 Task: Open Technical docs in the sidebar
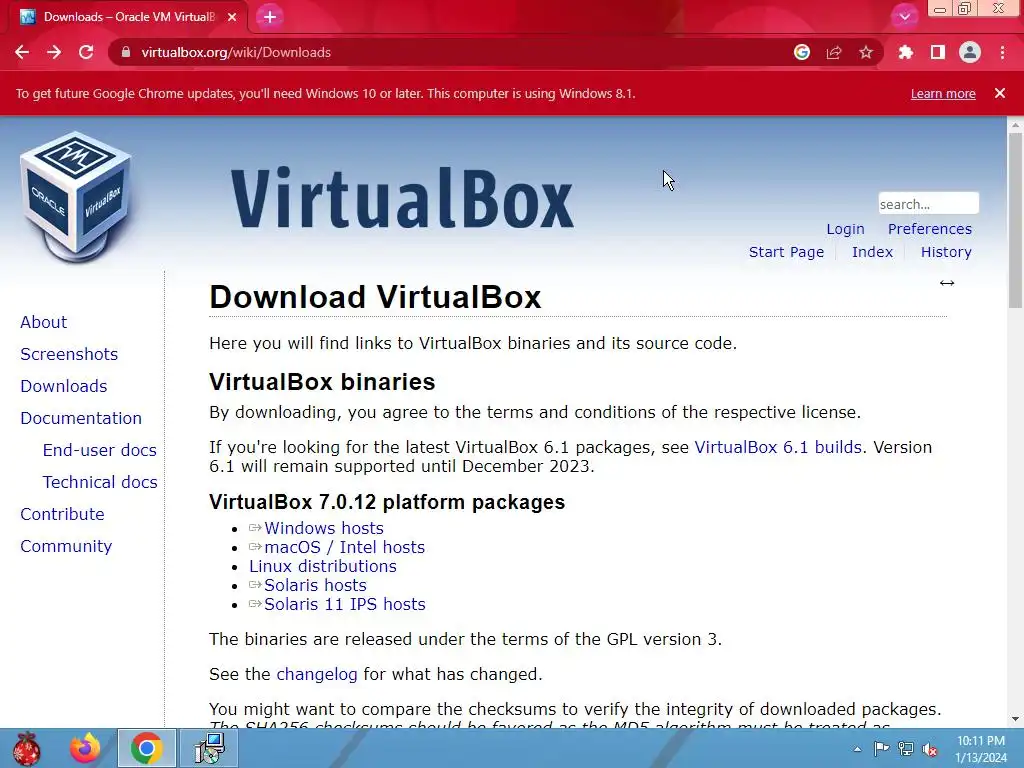[x=100, y=482]
